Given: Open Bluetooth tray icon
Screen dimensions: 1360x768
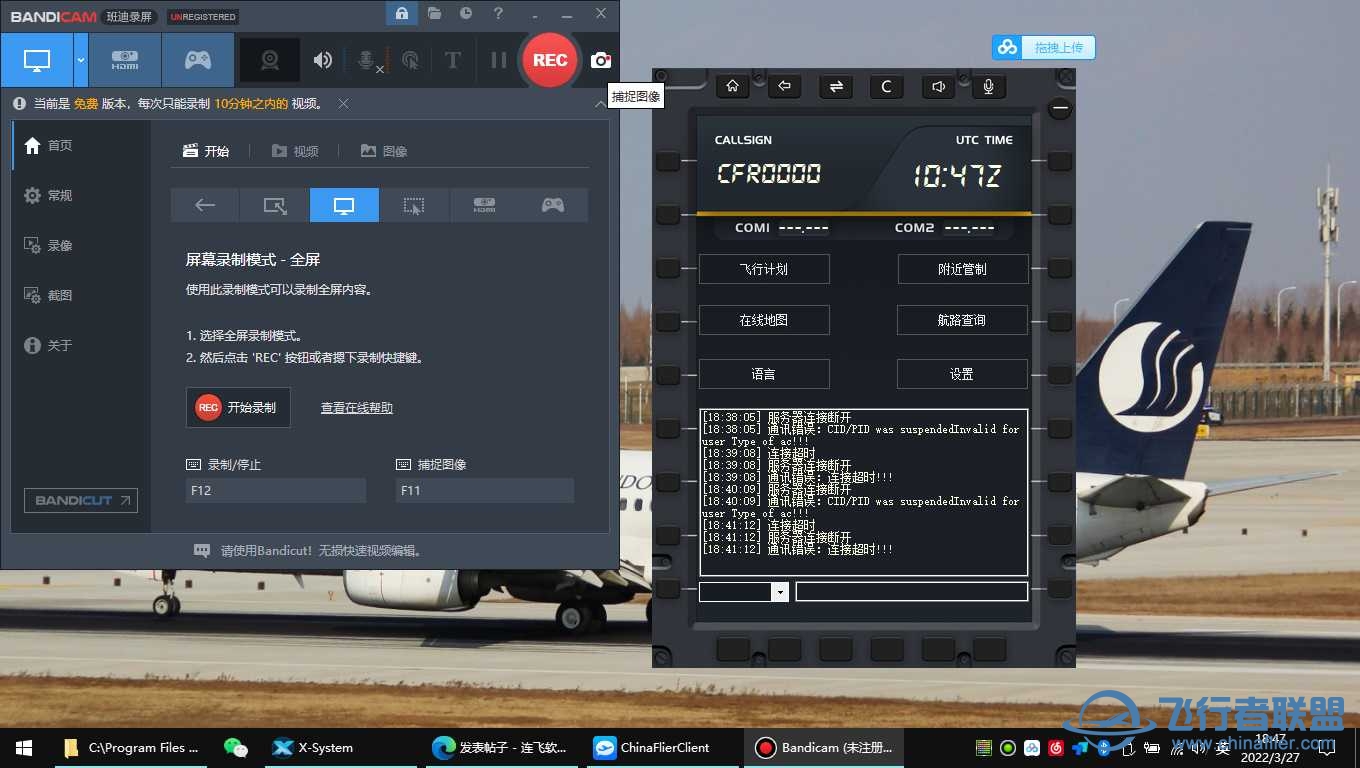Looking at the screenshot, I should point(1104,747).
